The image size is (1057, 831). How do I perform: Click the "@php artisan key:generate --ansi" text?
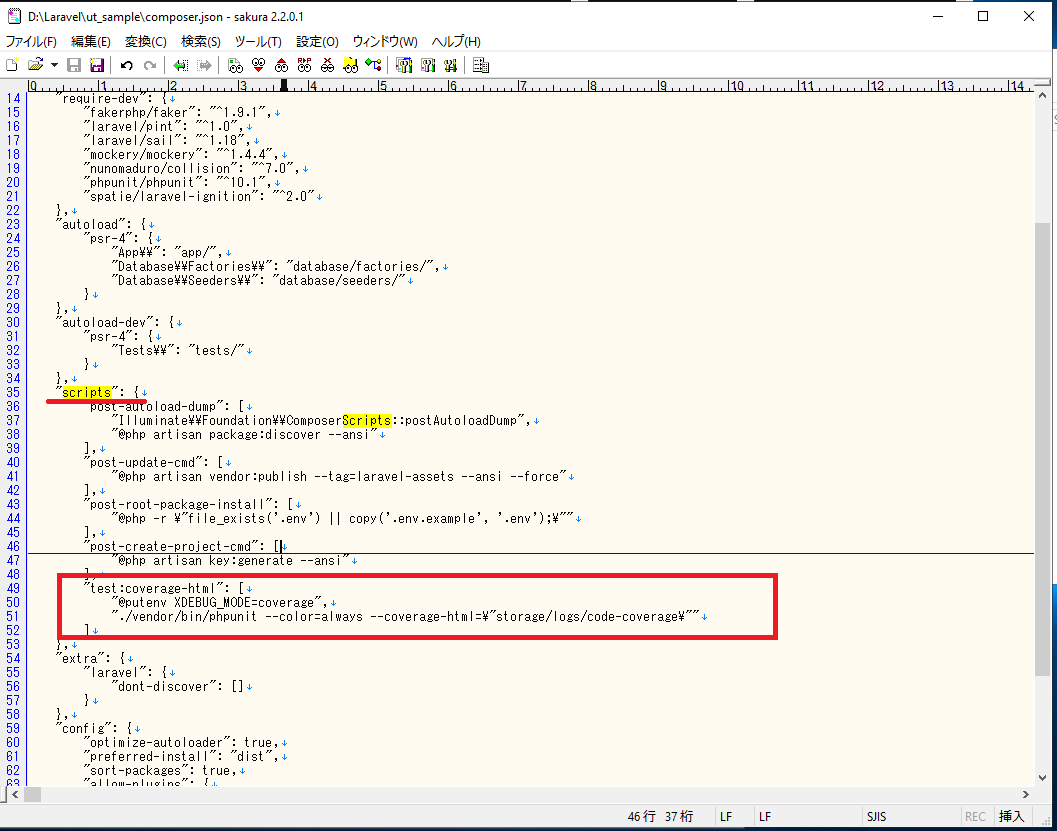pyautogui.click(x=229, y=561)
